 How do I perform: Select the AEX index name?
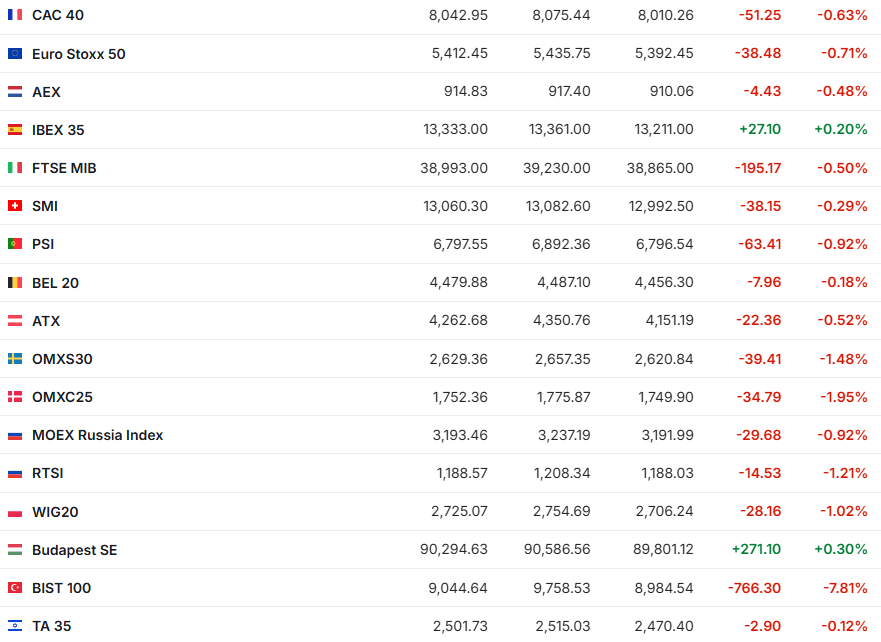[46, 92]
